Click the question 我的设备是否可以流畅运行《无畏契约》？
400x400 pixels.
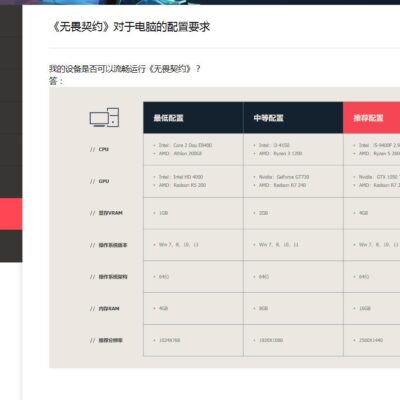[x=125, y=69]
